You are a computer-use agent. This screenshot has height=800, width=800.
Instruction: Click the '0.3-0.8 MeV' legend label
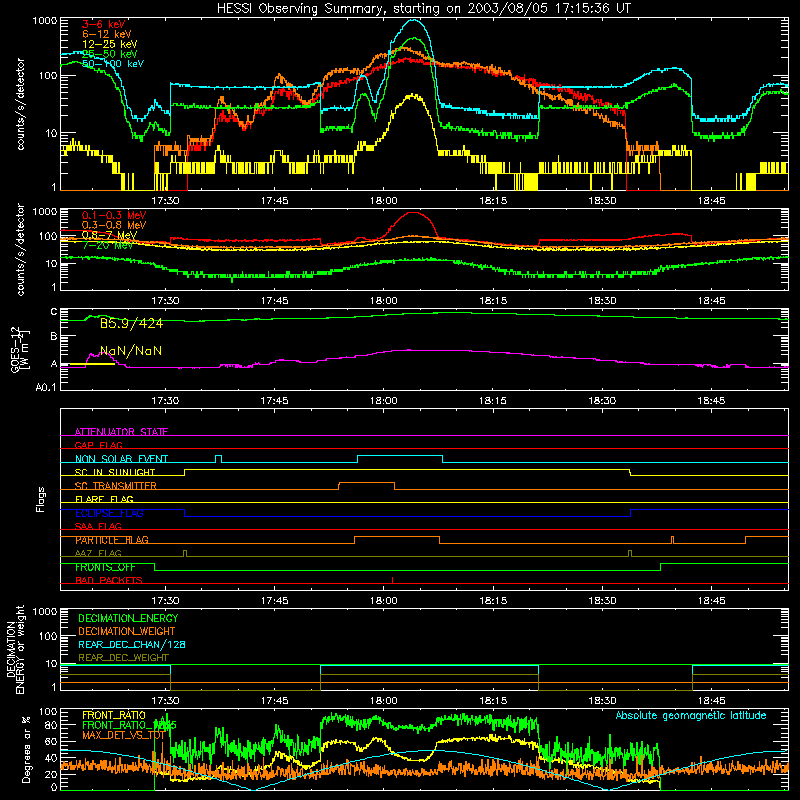(114, 225)
